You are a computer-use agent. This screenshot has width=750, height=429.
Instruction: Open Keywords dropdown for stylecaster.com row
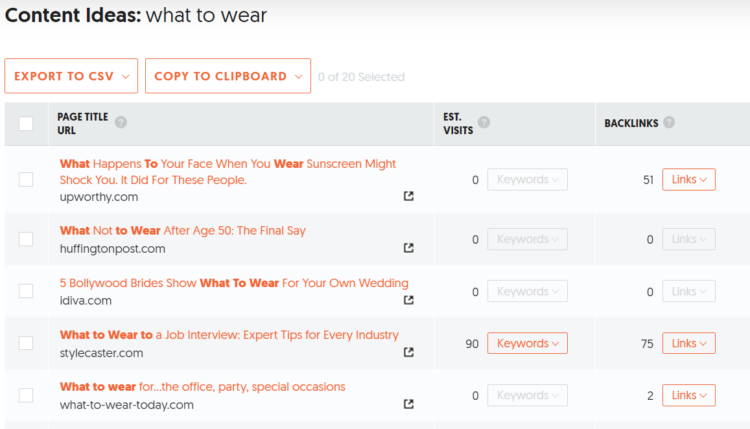click(x=527, y=344)
